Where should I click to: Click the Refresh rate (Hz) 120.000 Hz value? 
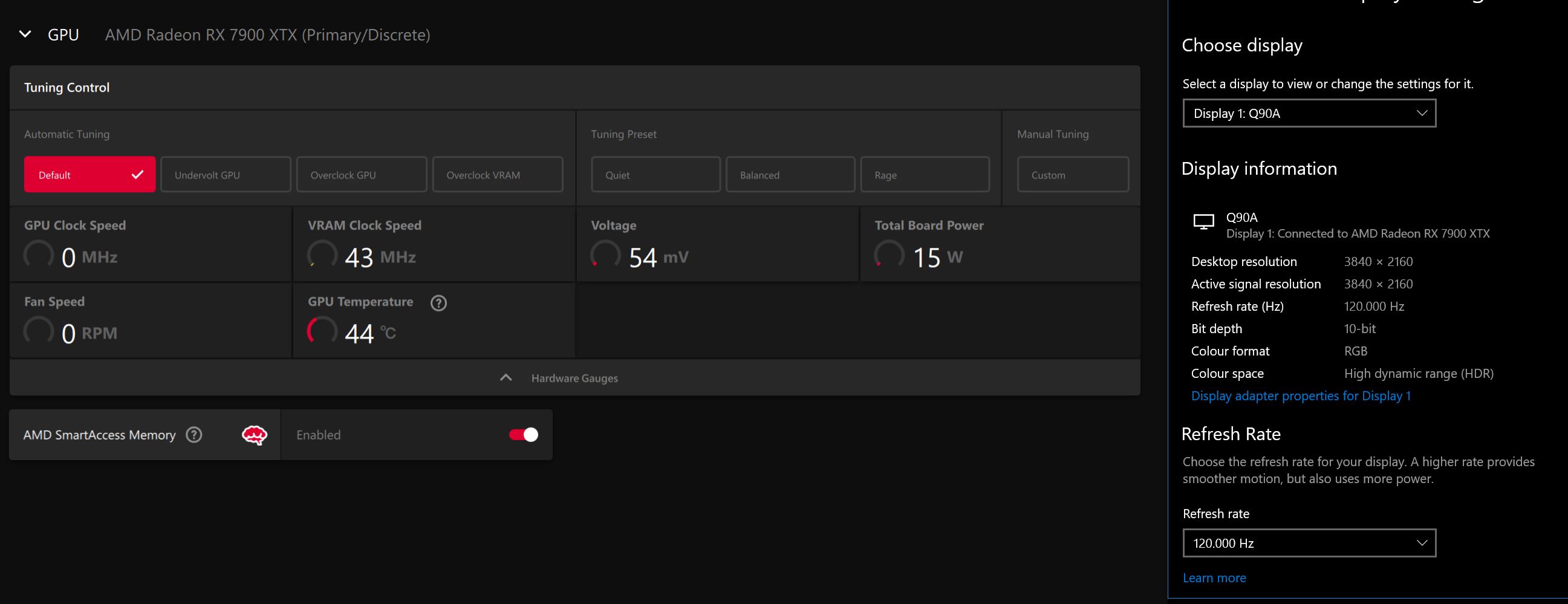(1374, 307)
